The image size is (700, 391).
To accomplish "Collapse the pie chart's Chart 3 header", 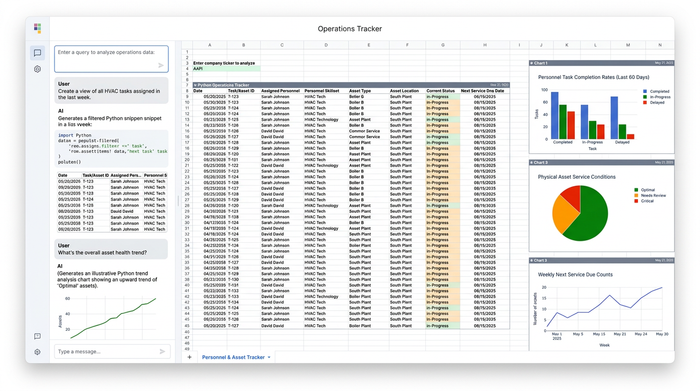I will [532, 162].
